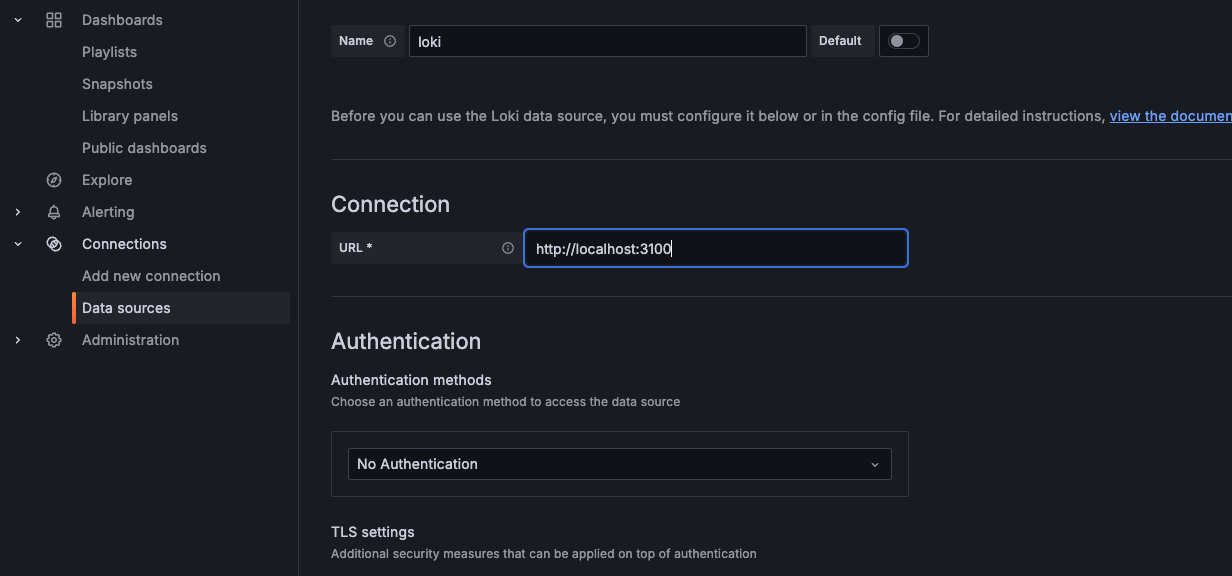1232x576 pixels.
Task: Click the Alerting bell icon
Action: click(54, 212)
